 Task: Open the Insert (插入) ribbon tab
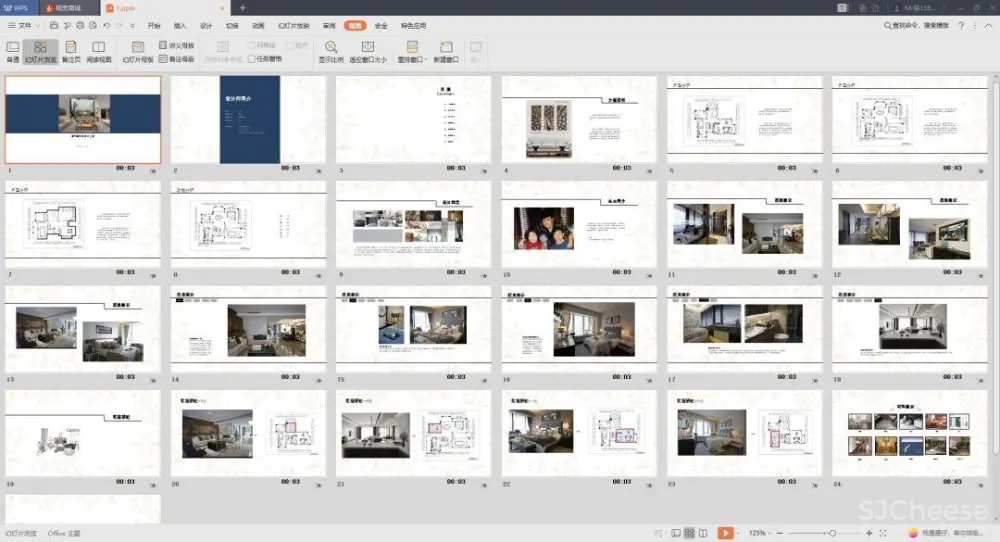180,25
